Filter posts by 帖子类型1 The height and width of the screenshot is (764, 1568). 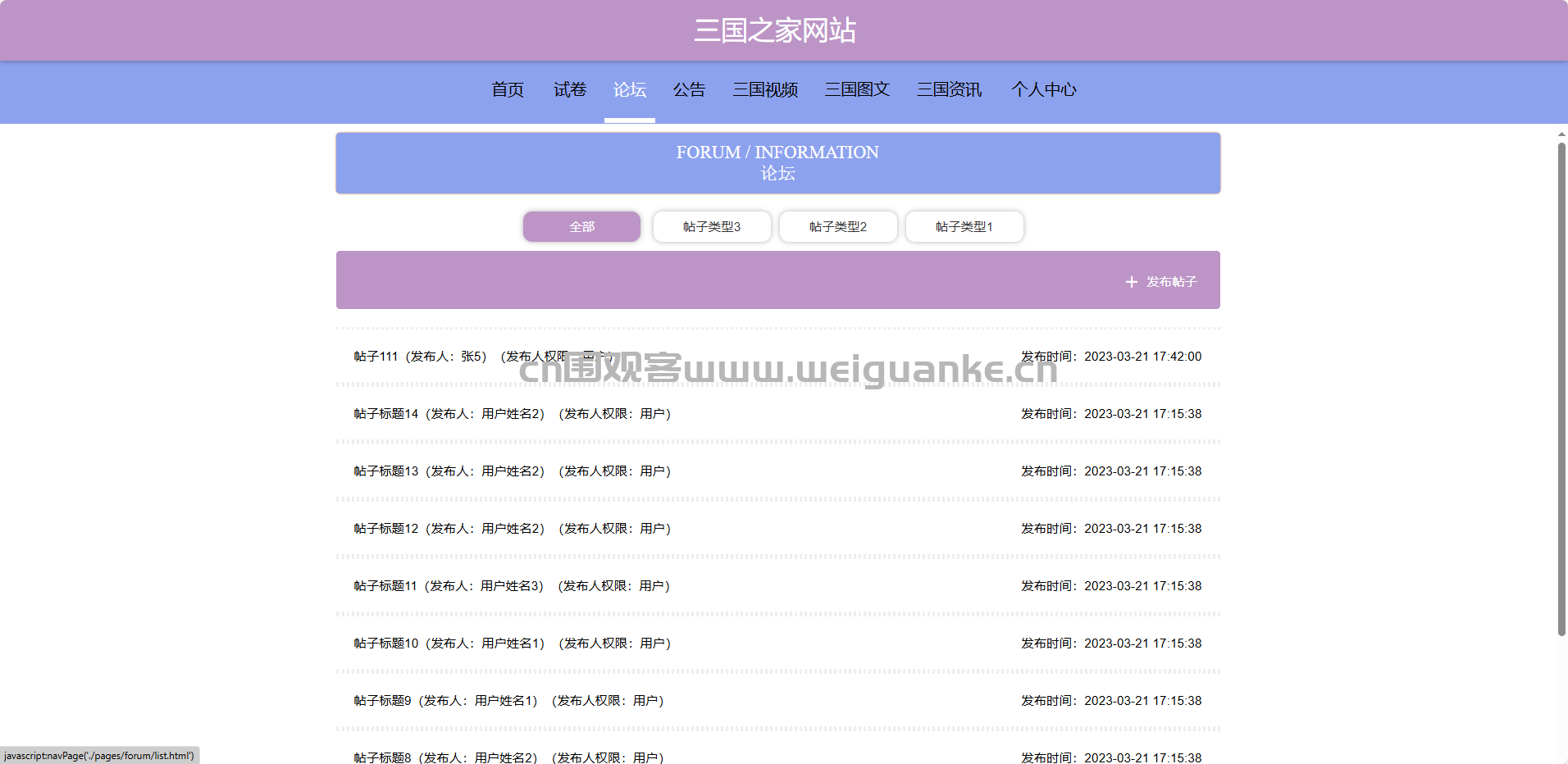[x=964, y=227]
